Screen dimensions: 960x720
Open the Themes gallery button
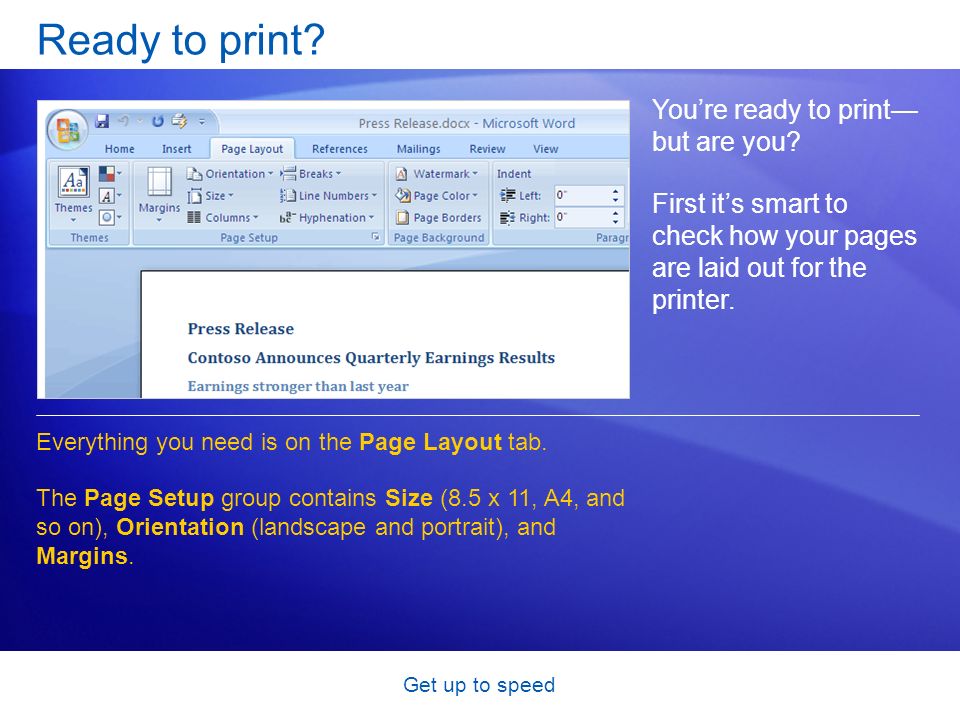pos(73,195)
